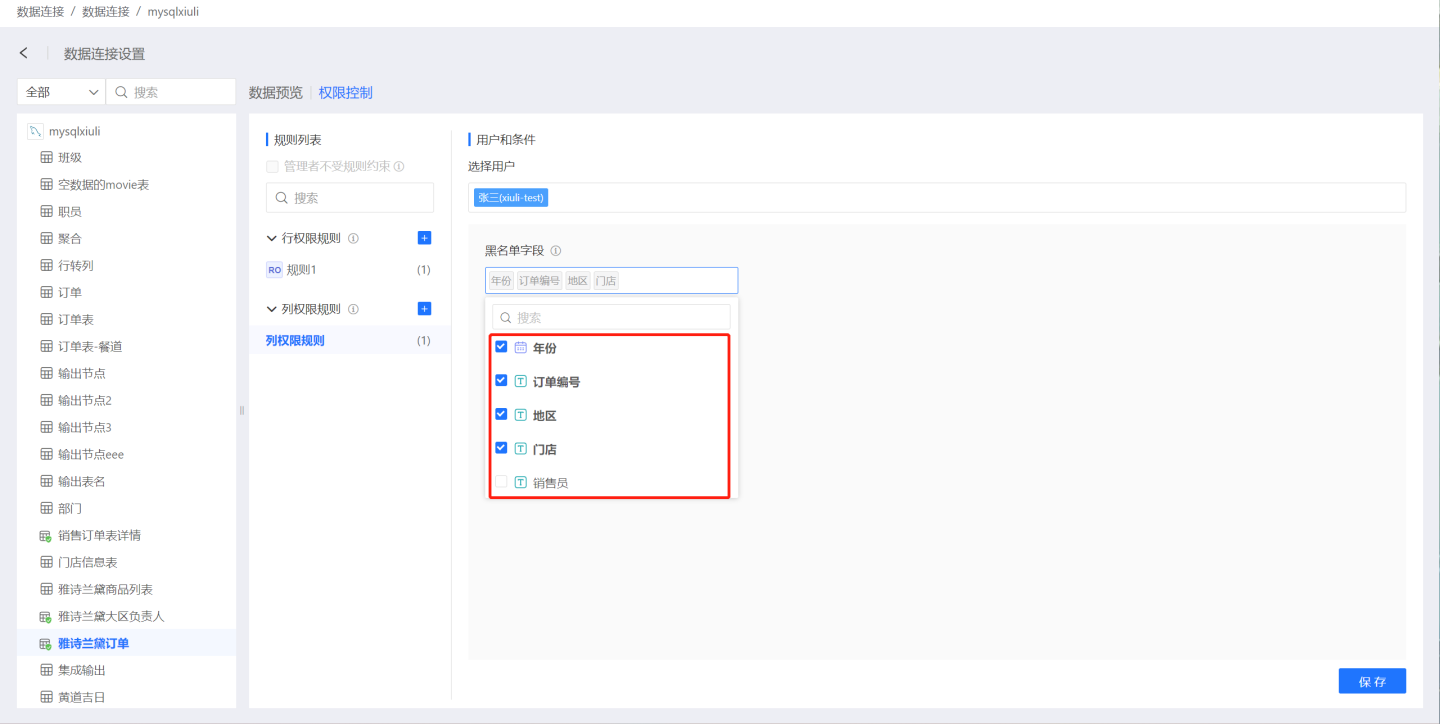Screen dimensions: 1440x725
Task: Select the 权限控制 tab
Action: click(x=345, y=93)
